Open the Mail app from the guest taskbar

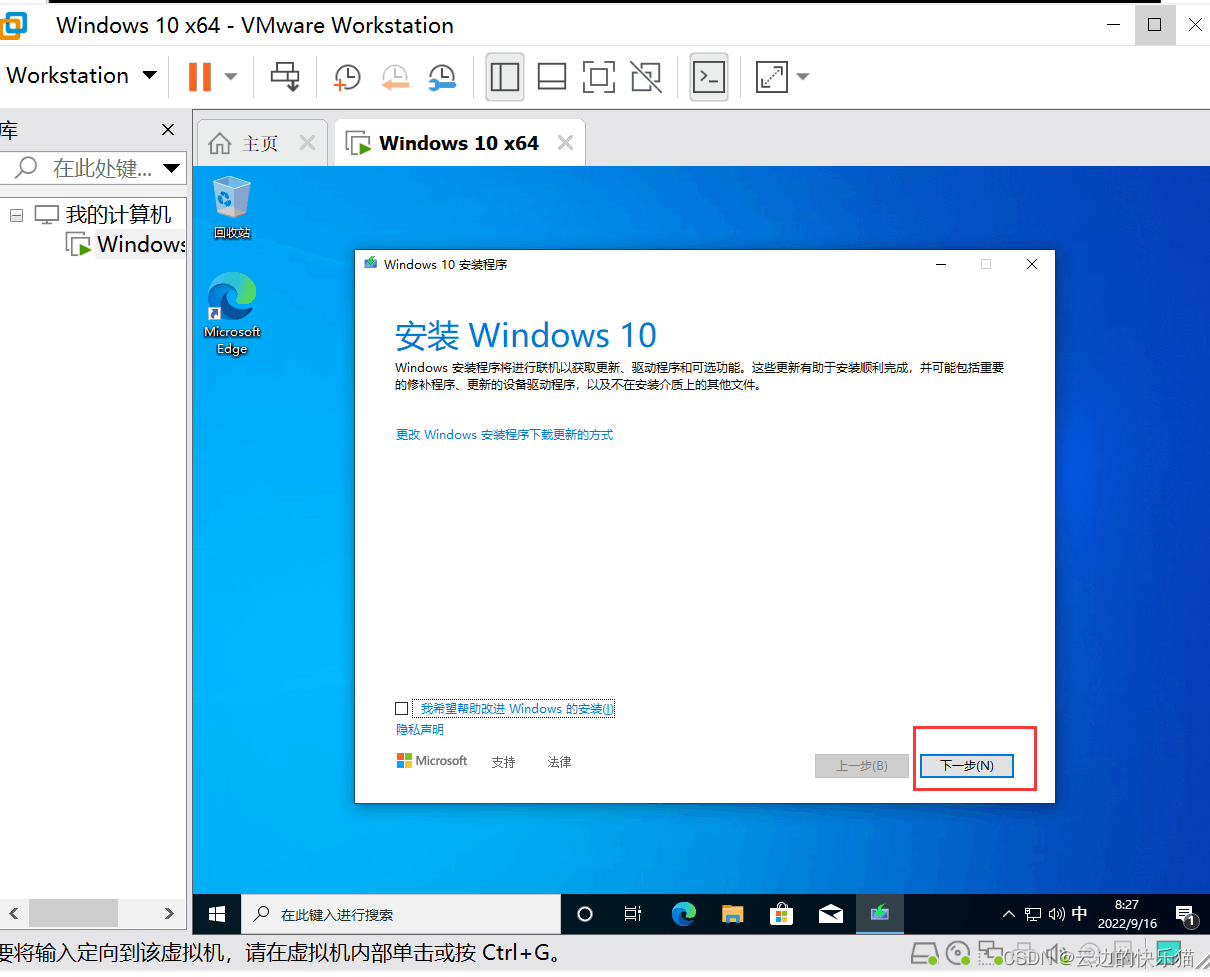[x=831, y=914]
